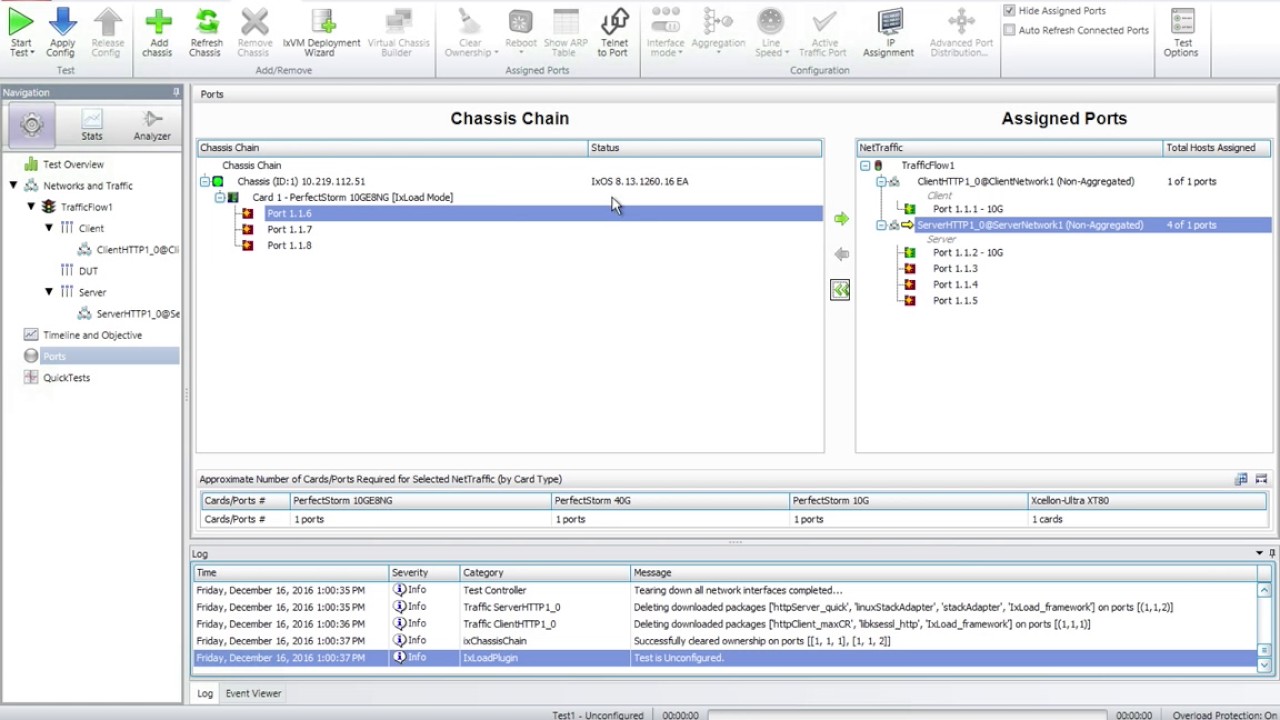This screenshot has height=720, width=1280.
Task: Show the ARP Table
Action: point(566,32)
